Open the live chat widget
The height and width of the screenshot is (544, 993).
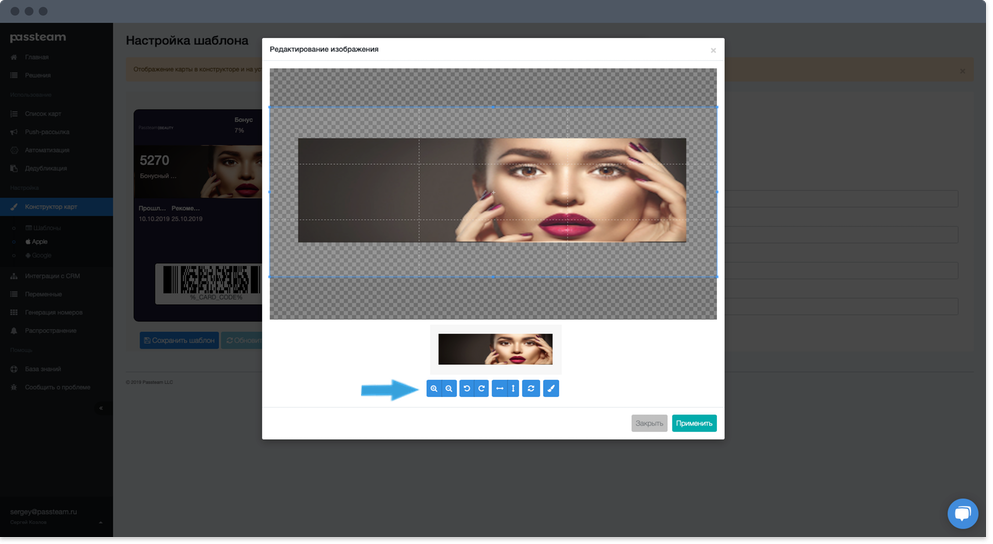[963, 513]
